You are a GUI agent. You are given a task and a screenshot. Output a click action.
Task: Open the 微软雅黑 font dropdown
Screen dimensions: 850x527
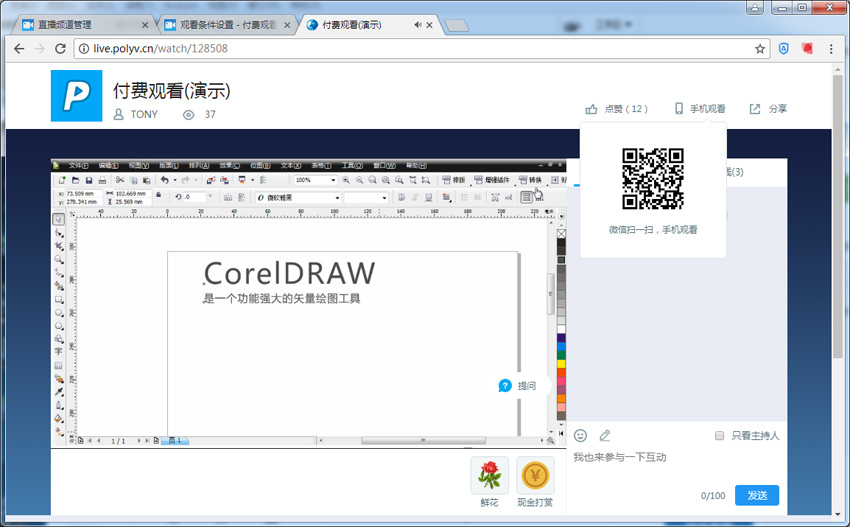coord(298,198)
